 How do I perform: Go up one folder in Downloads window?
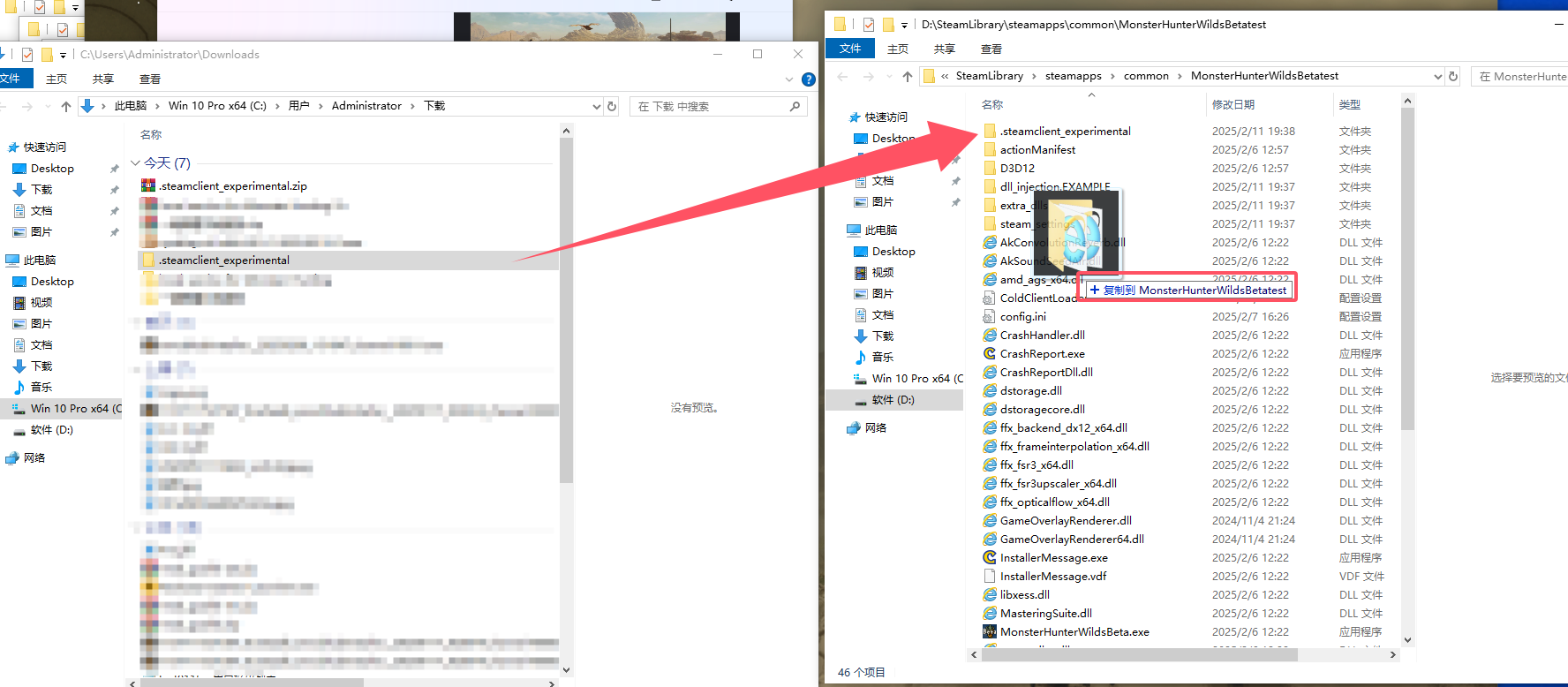coord(66,106)
